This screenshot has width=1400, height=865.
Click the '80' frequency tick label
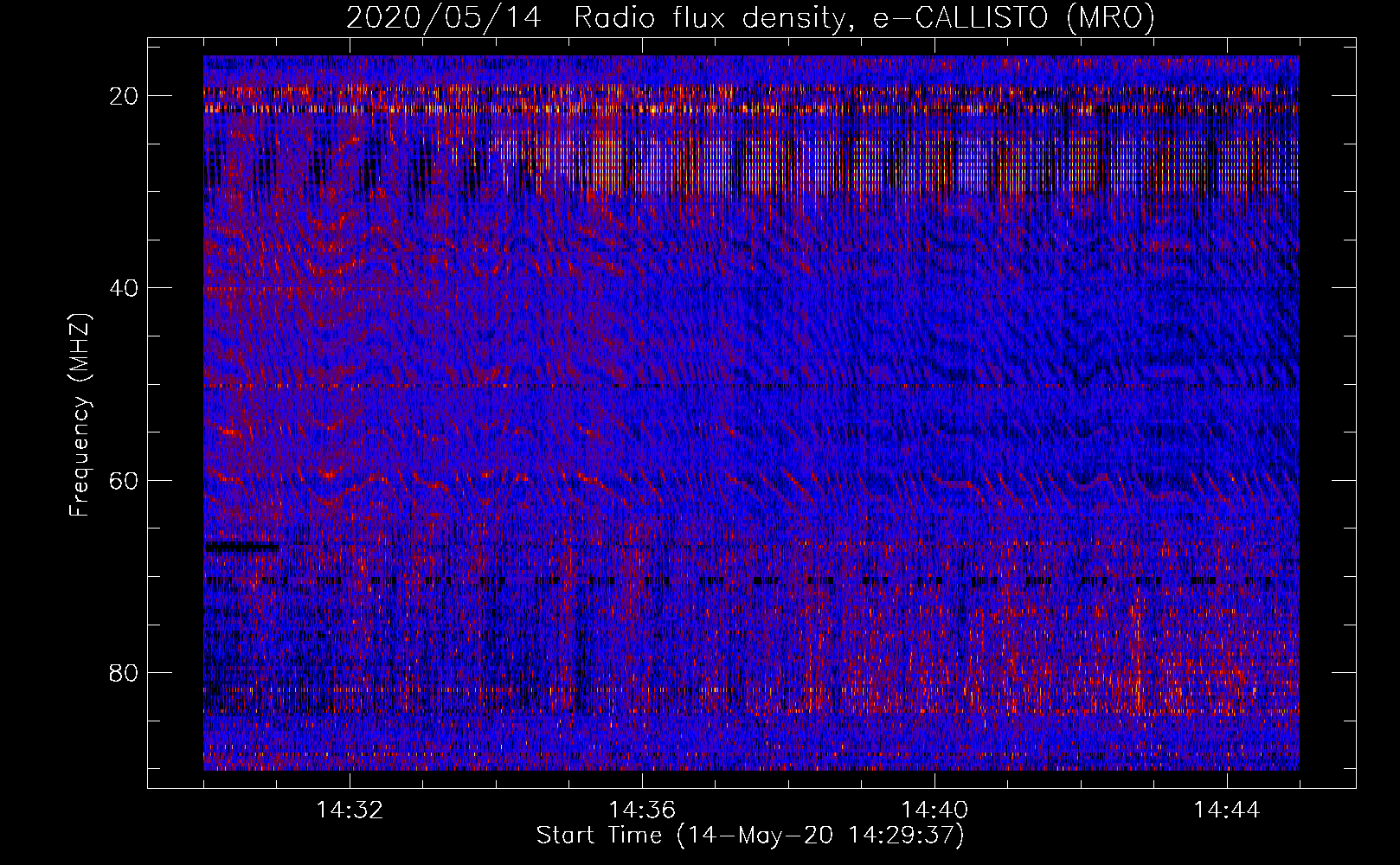point(125,672)
